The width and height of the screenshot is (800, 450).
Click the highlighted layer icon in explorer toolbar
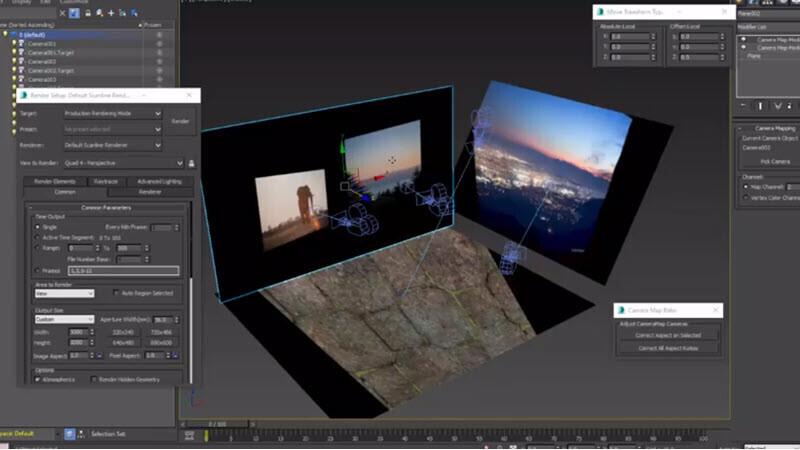click(x=75, y=14)
